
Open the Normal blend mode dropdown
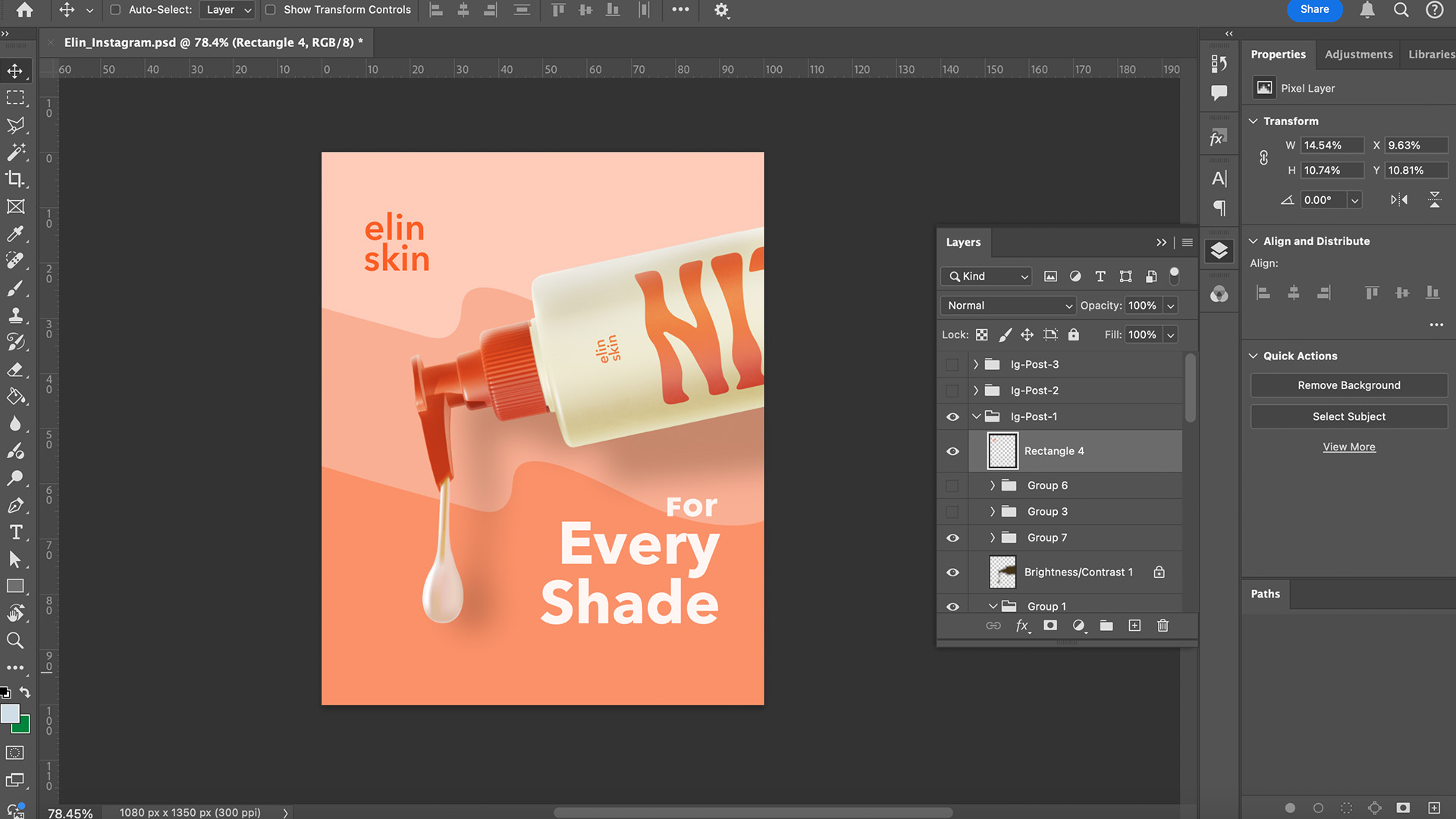coord(1008,306)
